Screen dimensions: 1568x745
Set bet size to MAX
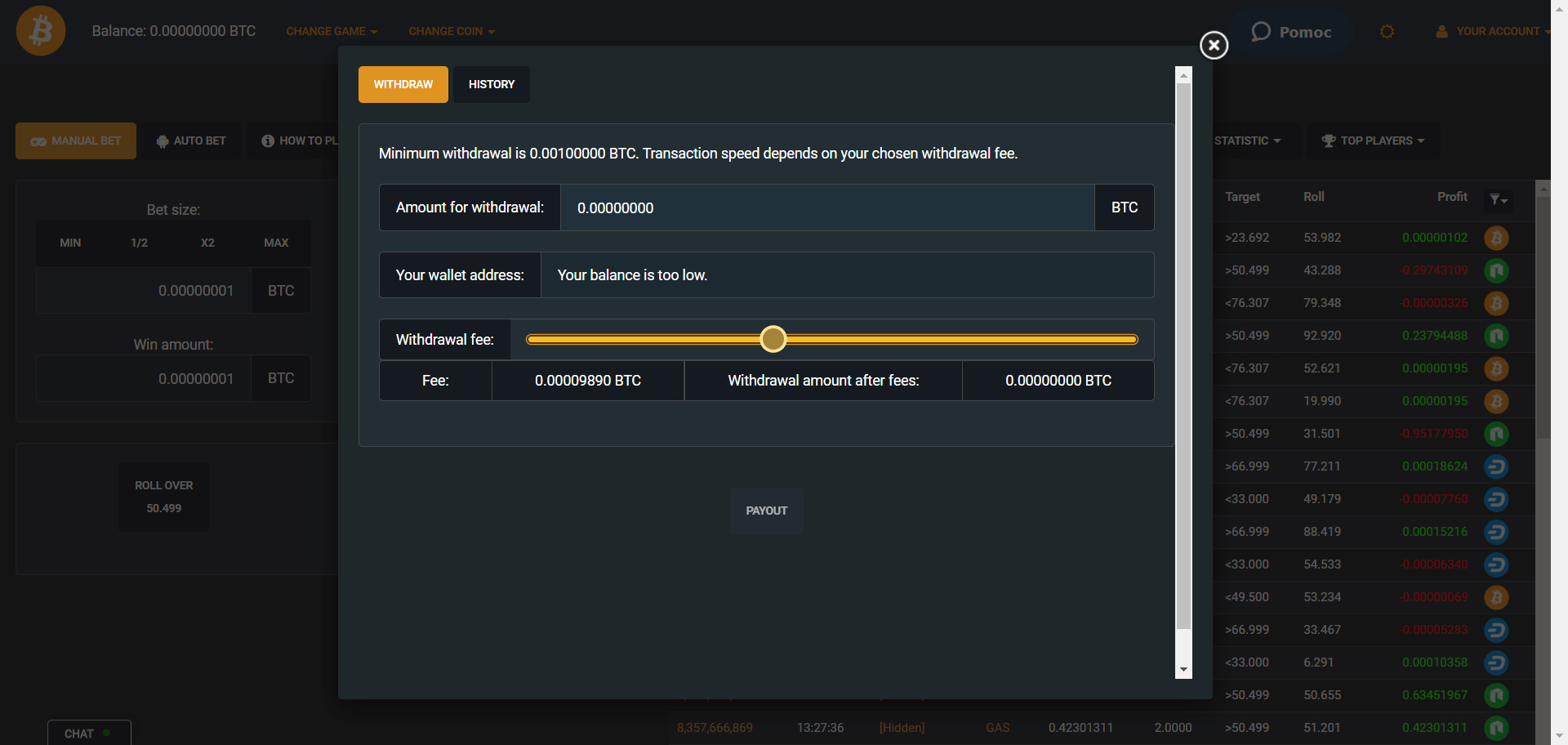(276, 243)
